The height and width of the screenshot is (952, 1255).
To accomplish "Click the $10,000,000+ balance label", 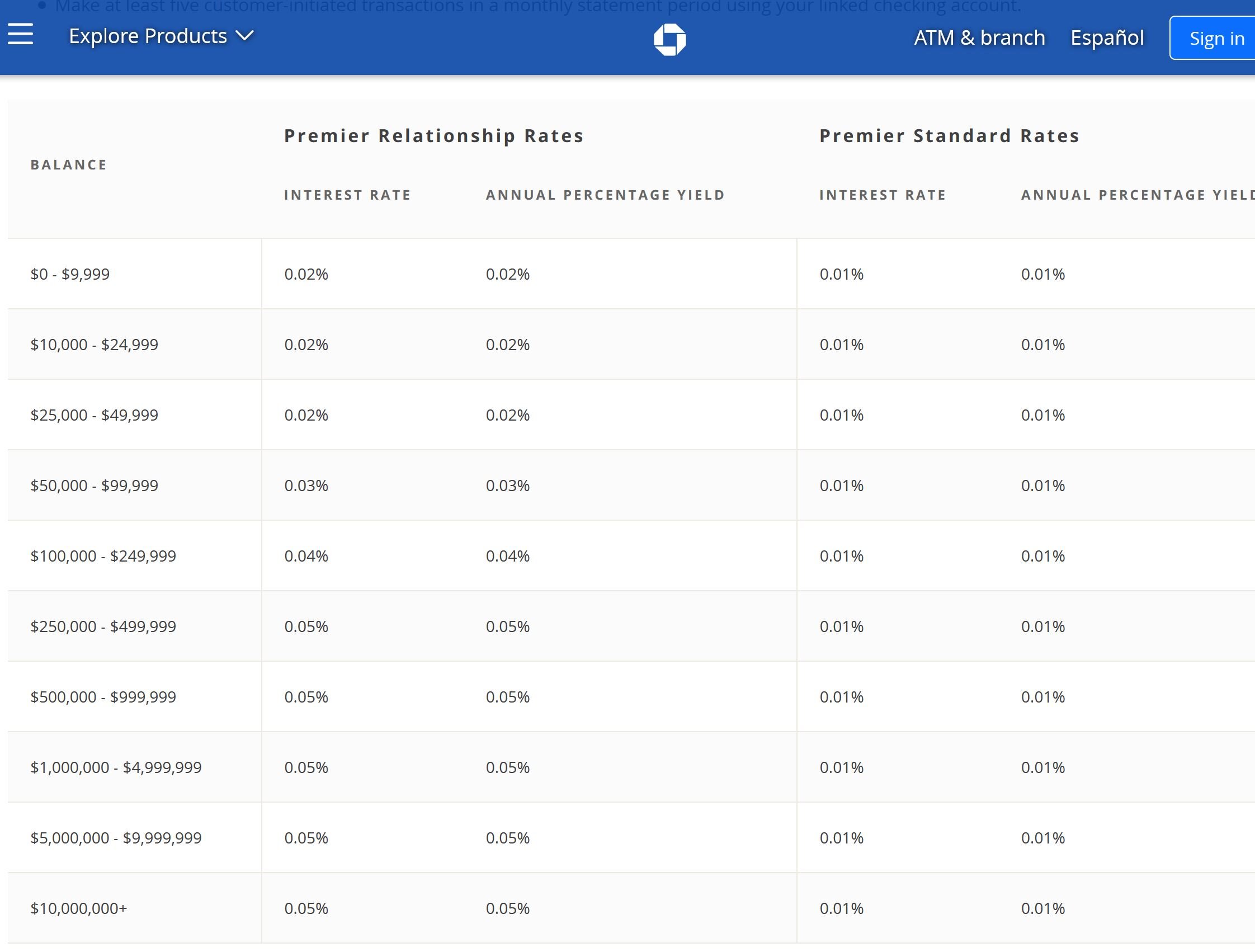I will (x=79, y=908).
